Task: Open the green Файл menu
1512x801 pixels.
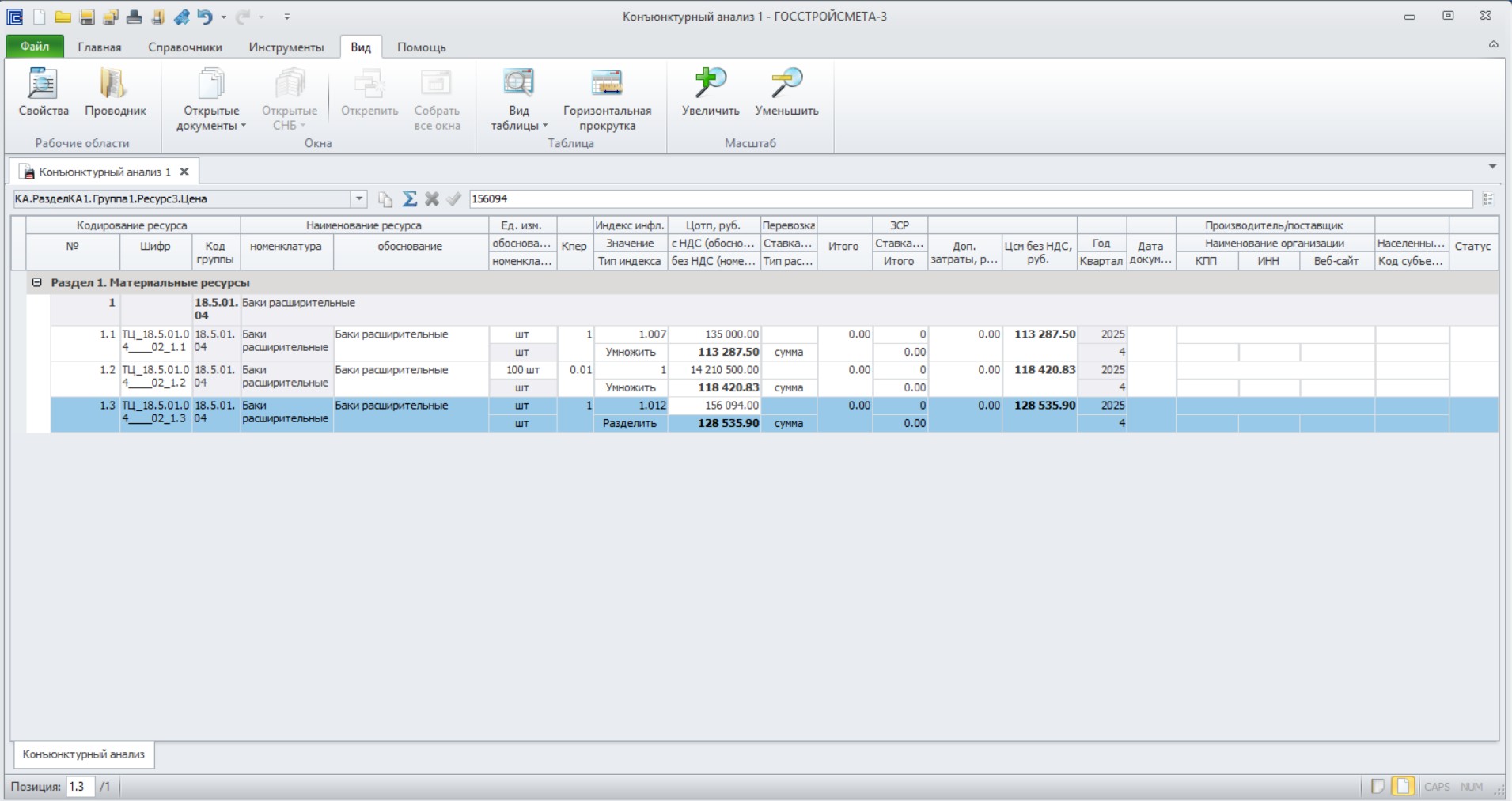Action: point(35,47)
